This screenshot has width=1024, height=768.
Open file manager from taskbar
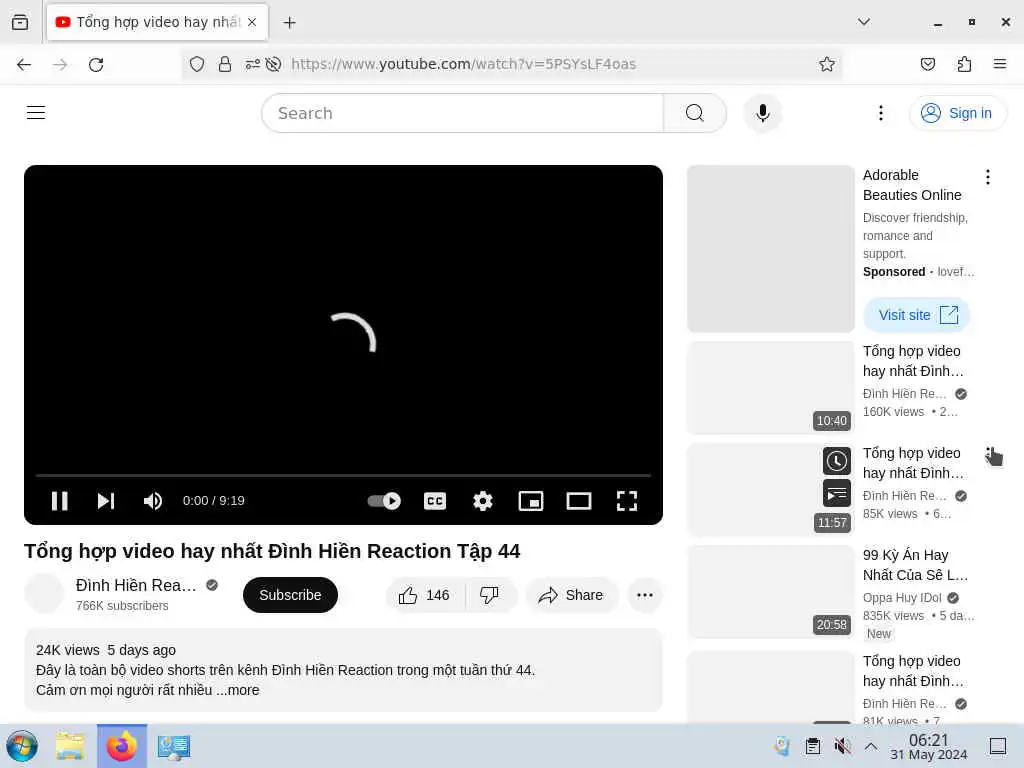70,746
